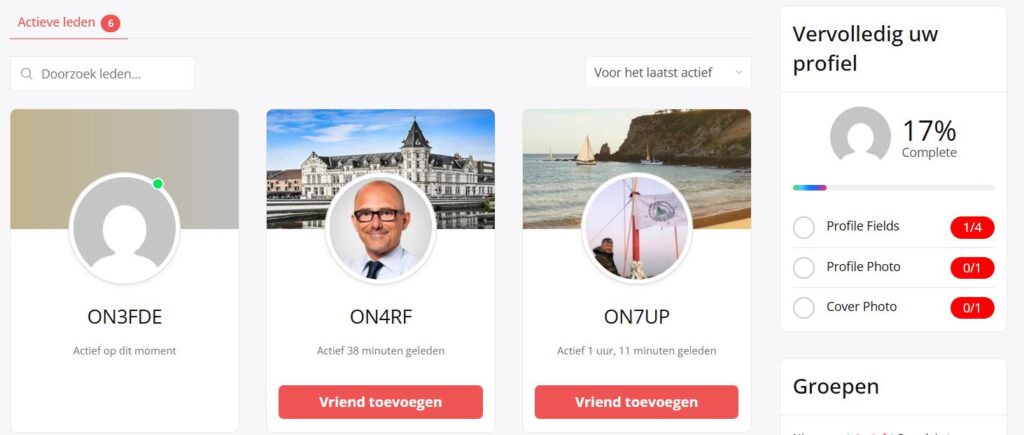This screenshot has width=1024, height=435.
Task: Open the Voor het laatst actief dropdown
Action: 668,72
